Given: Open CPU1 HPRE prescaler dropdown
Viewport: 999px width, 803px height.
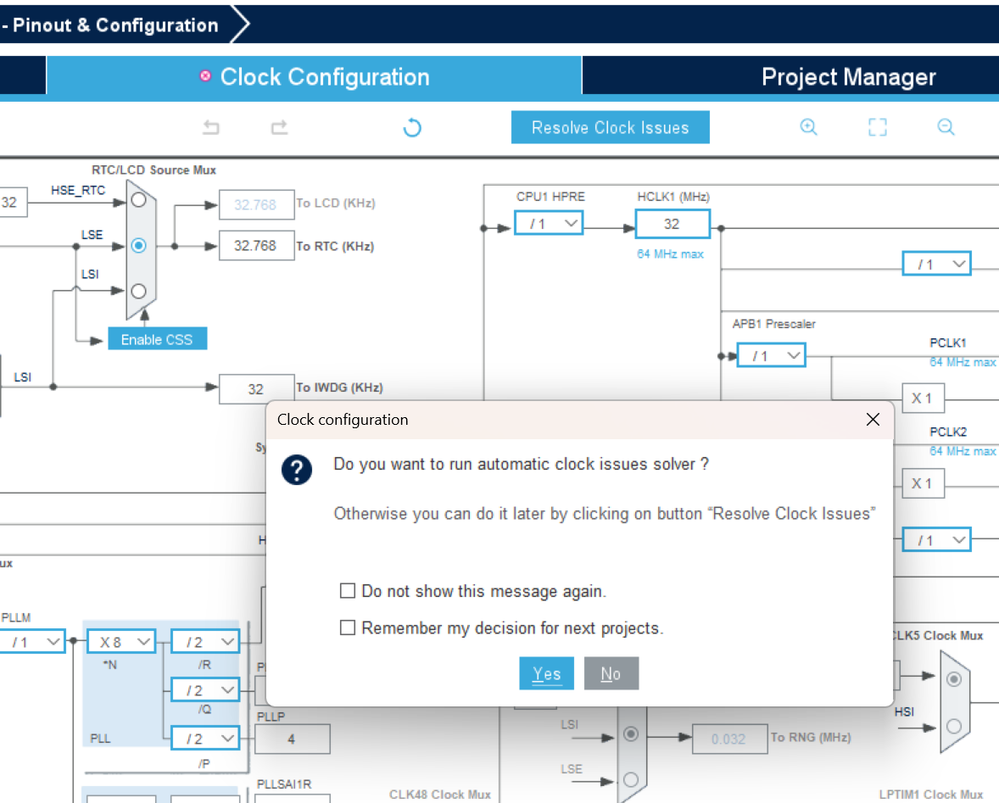Looking at the screenshot, I should click(549, 224).
